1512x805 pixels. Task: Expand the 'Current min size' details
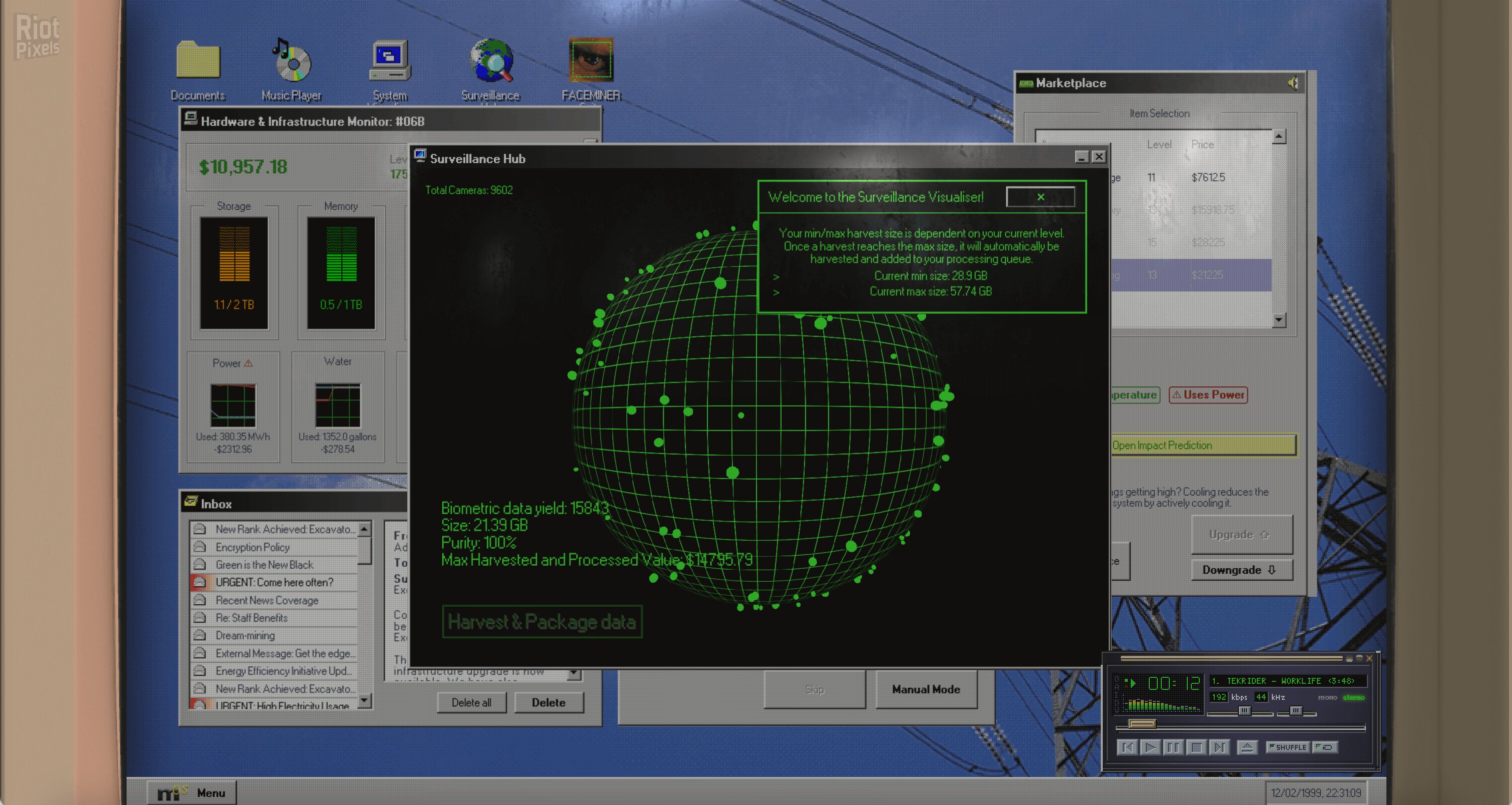coord(776,276)
